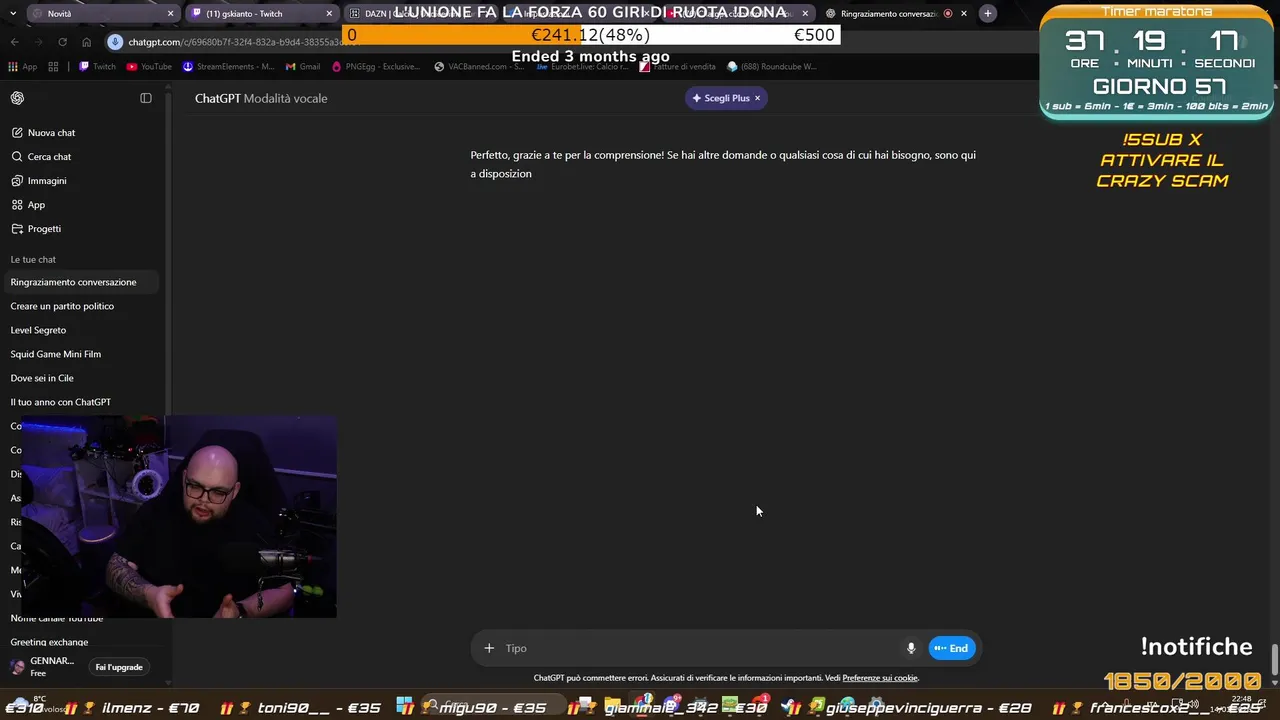Open the Progetti section

point(36,228)
